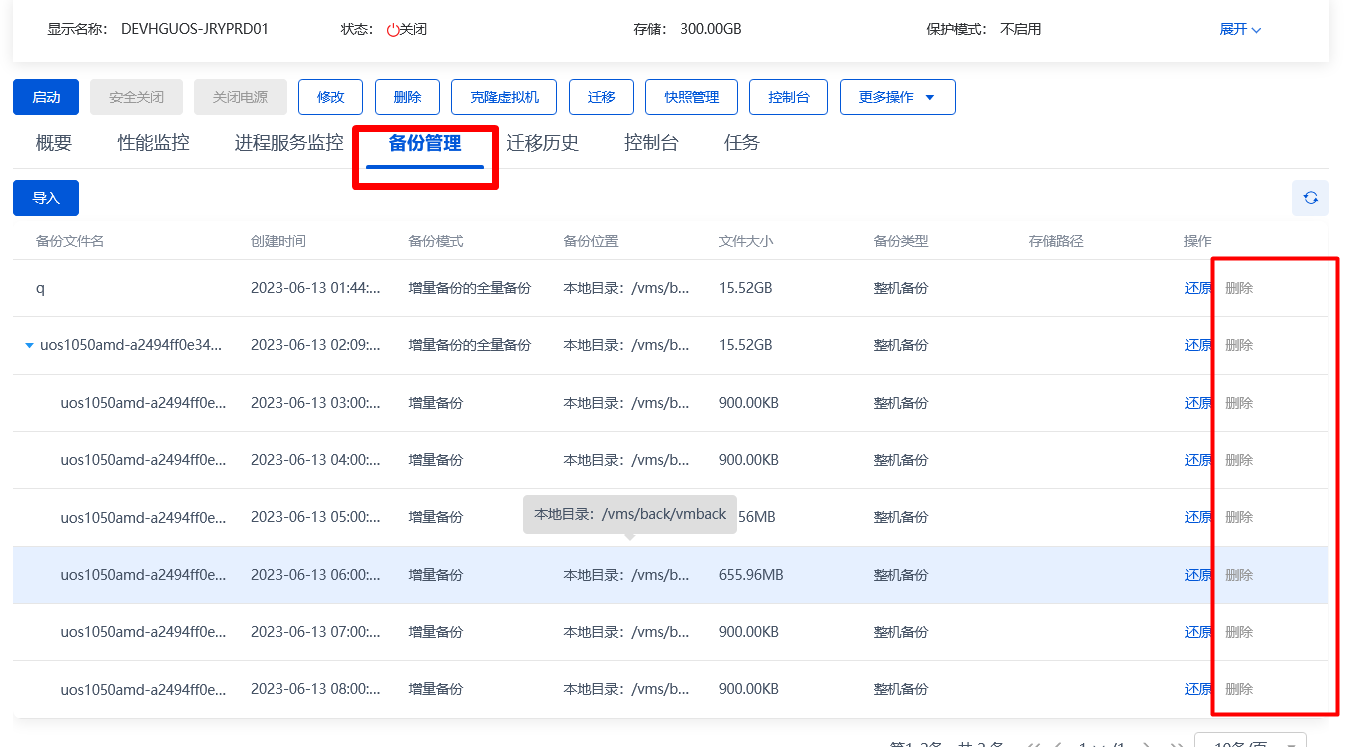
Task: Click 删除 in the 06:00 backup row
Action: click(x=1239, y=575)
